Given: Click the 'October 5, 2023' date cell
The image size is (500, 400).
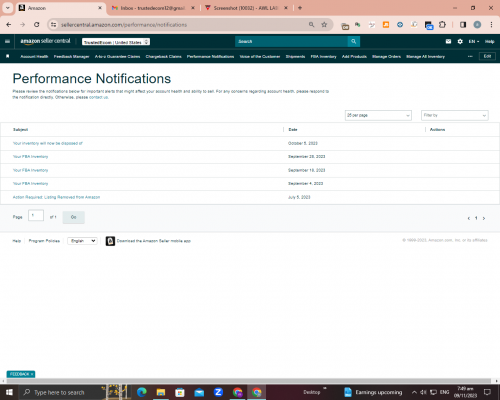Looking at the screenshot, I should 303,143.
